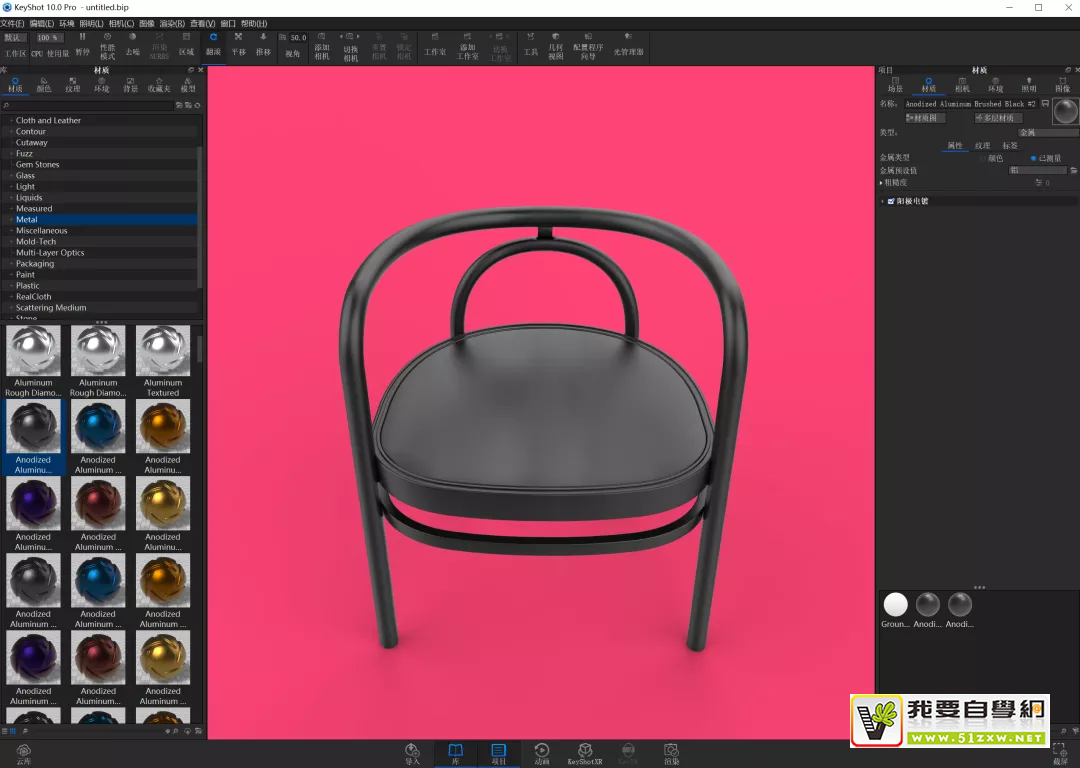The width and height of the screenshot is (1080, 768).
Task: Open the 渲染 (Render) icon at bottom
Action: [x=671, y=752]
